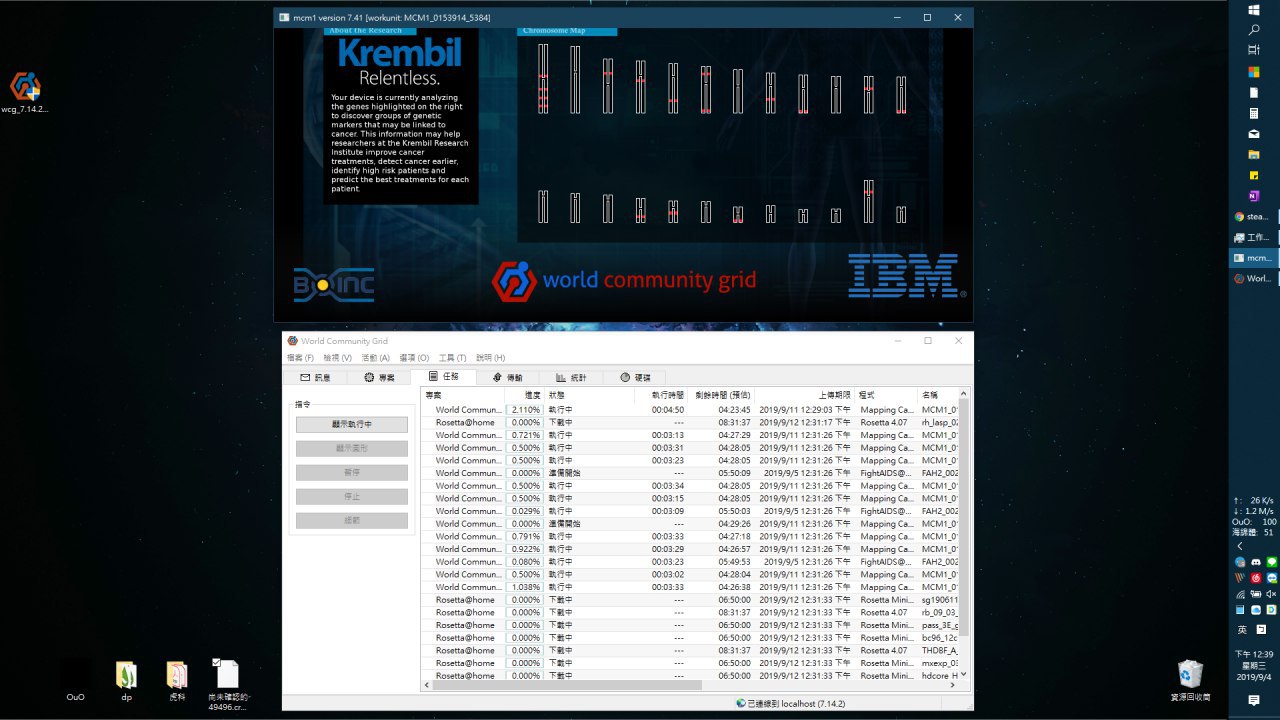
Task: Sort by 剩餘時間 (預估) column header
Action: pos(721,396)
